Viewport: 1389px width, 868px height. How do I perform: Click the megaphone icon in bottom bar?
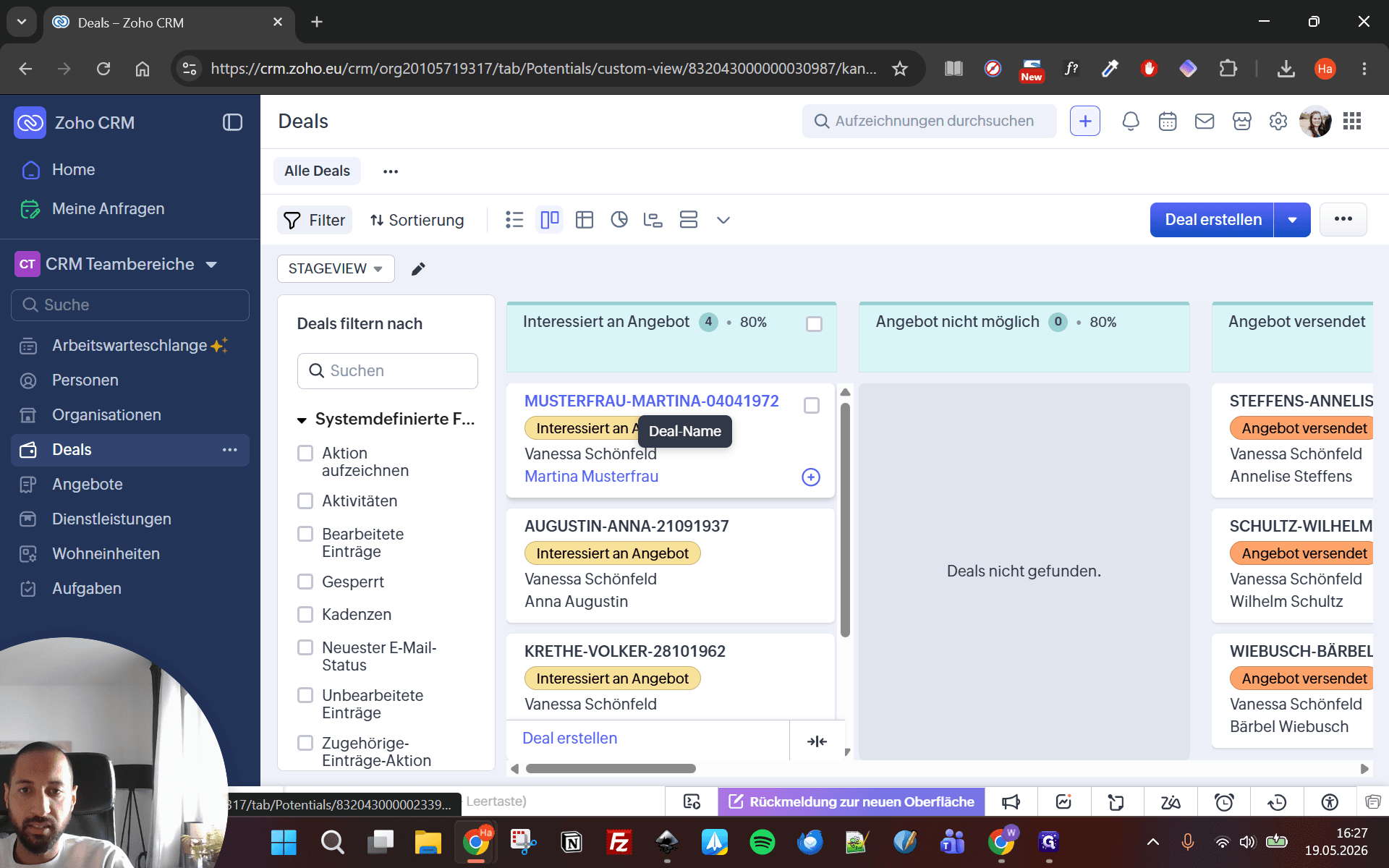click(x=1011, y=801)
